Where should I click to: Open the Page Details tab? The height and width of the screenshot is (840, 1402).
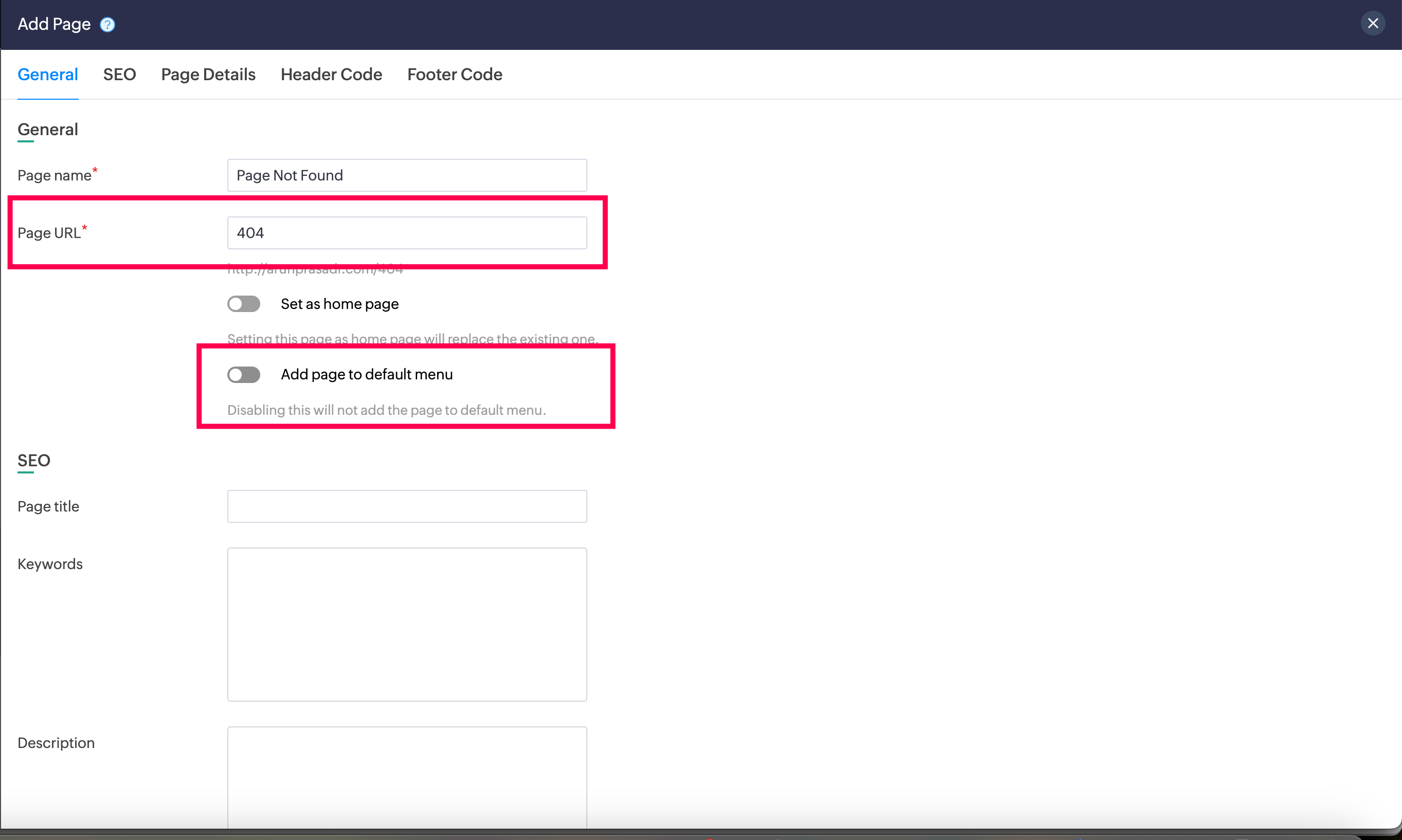(x=208, y=74)
